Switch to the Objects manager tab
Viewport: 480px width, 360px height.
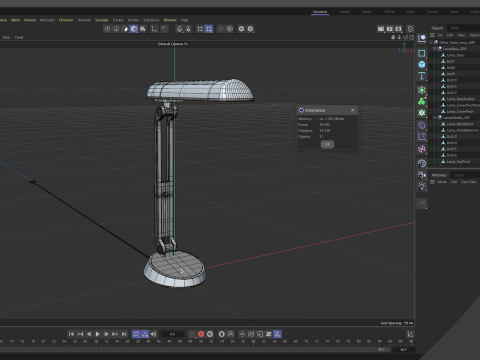(x=437, y=28)
